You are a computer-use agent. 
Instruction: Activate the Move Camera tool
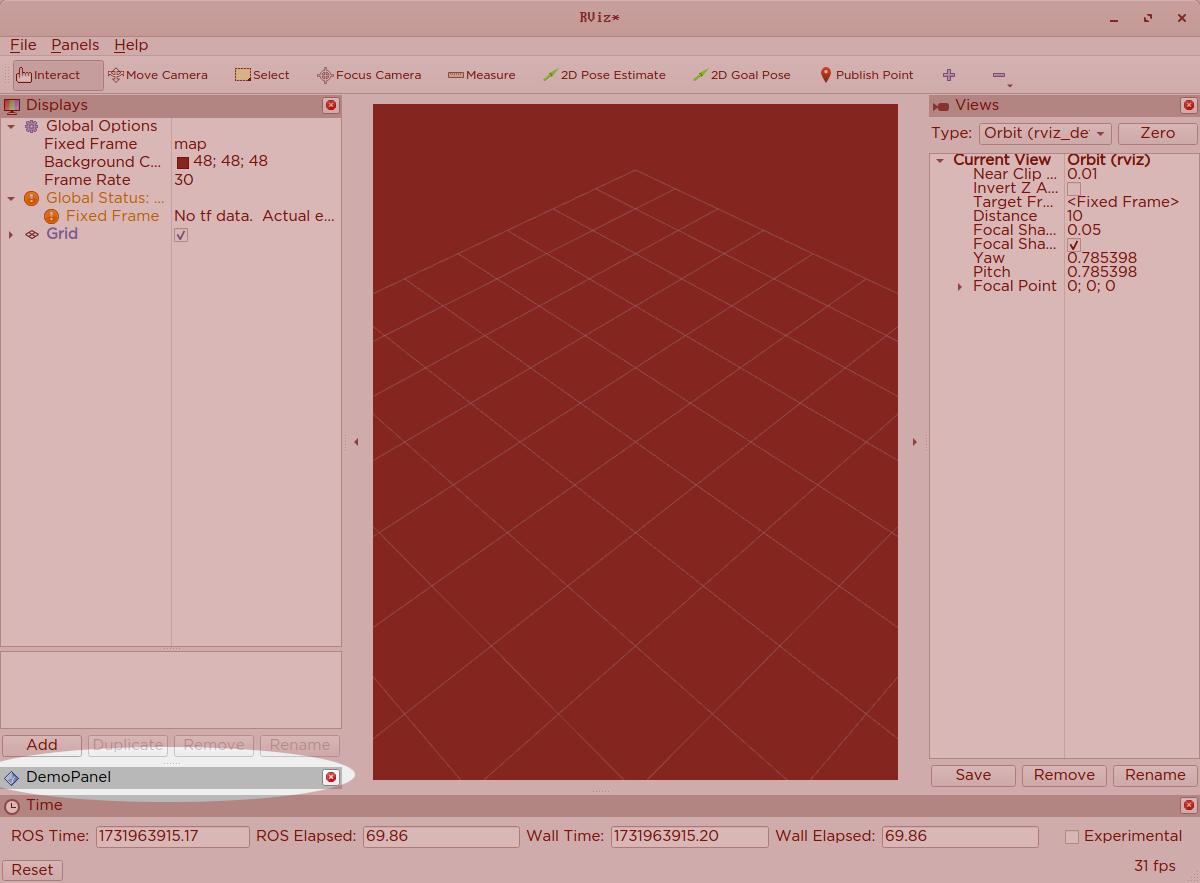tap(158, 74)
